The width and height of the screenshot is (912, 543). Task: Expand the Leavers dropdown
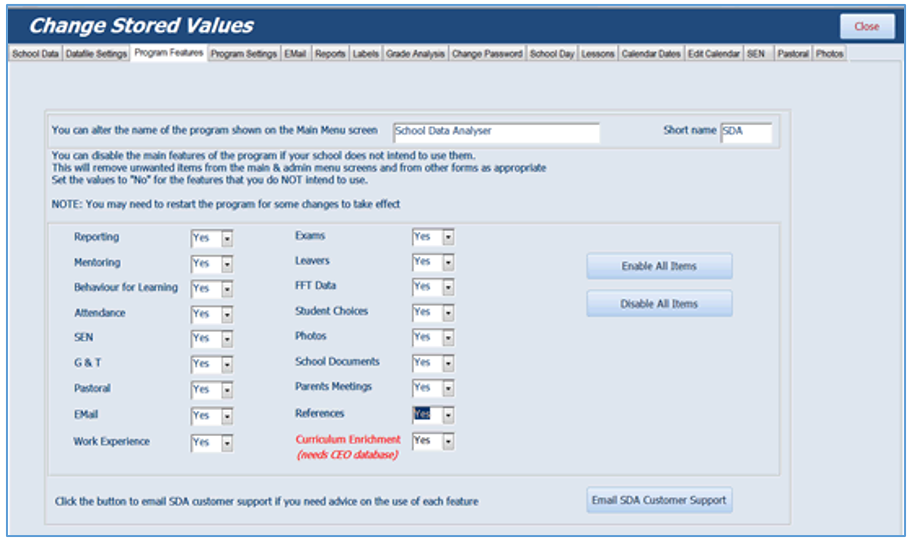coord(448,263)
